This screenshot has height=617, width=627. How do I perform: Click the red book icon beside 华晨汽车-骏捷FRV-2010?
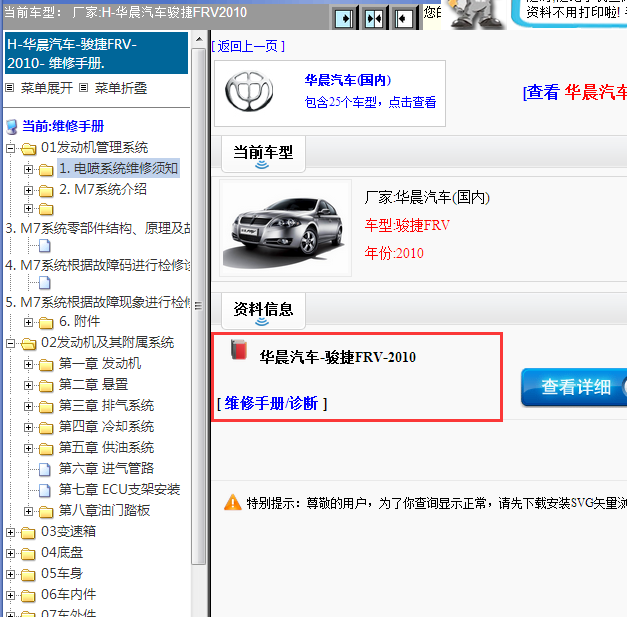(x=239, y=349)
